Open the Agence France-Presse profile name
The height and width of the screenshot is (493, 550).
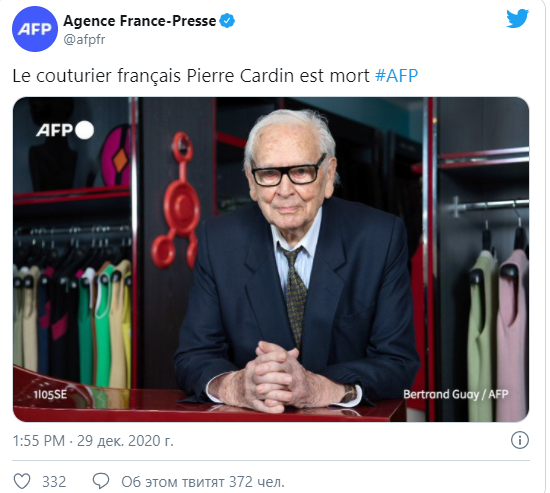140,21
